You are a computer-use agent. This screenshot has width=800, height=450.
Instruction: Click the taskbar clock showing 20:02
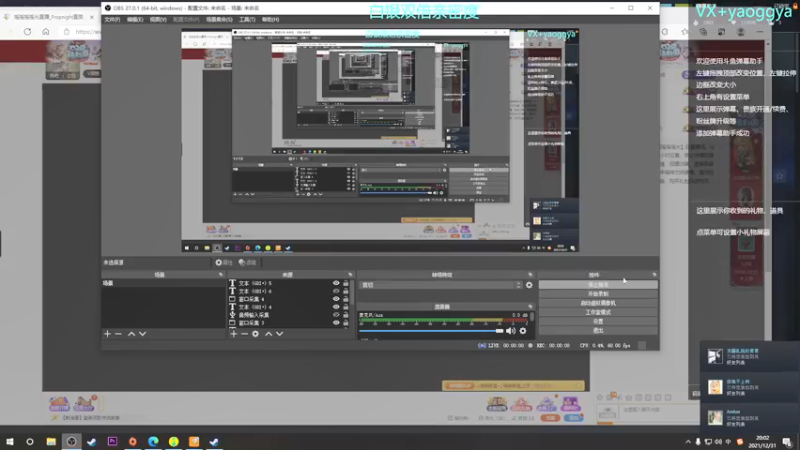click(x=762, y=442)
